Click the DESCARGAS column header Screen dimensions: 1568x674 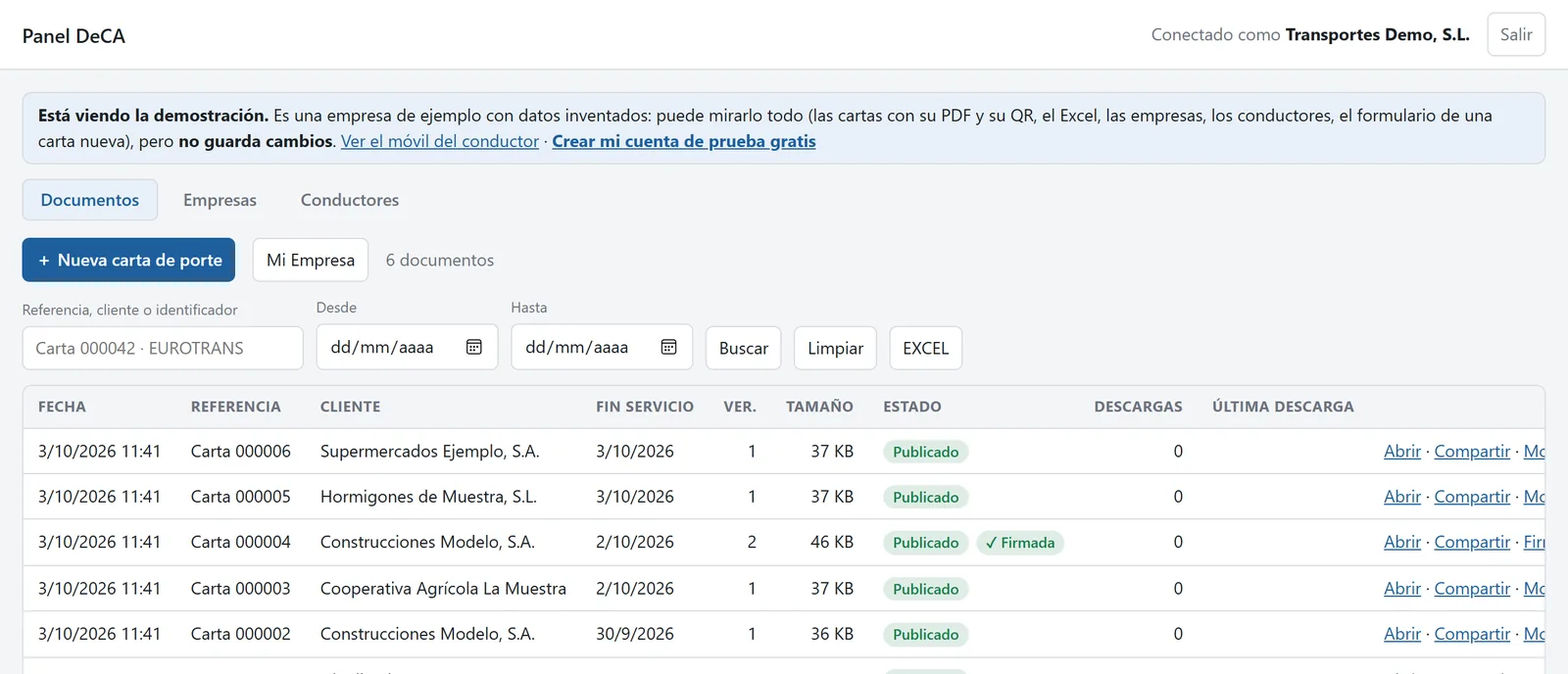pyautogui.click(x=1139, y=407)
